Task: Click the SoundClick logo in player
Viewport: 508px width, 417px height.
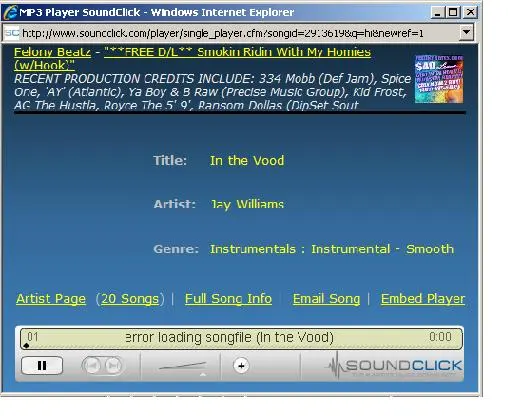Action: 394,366
